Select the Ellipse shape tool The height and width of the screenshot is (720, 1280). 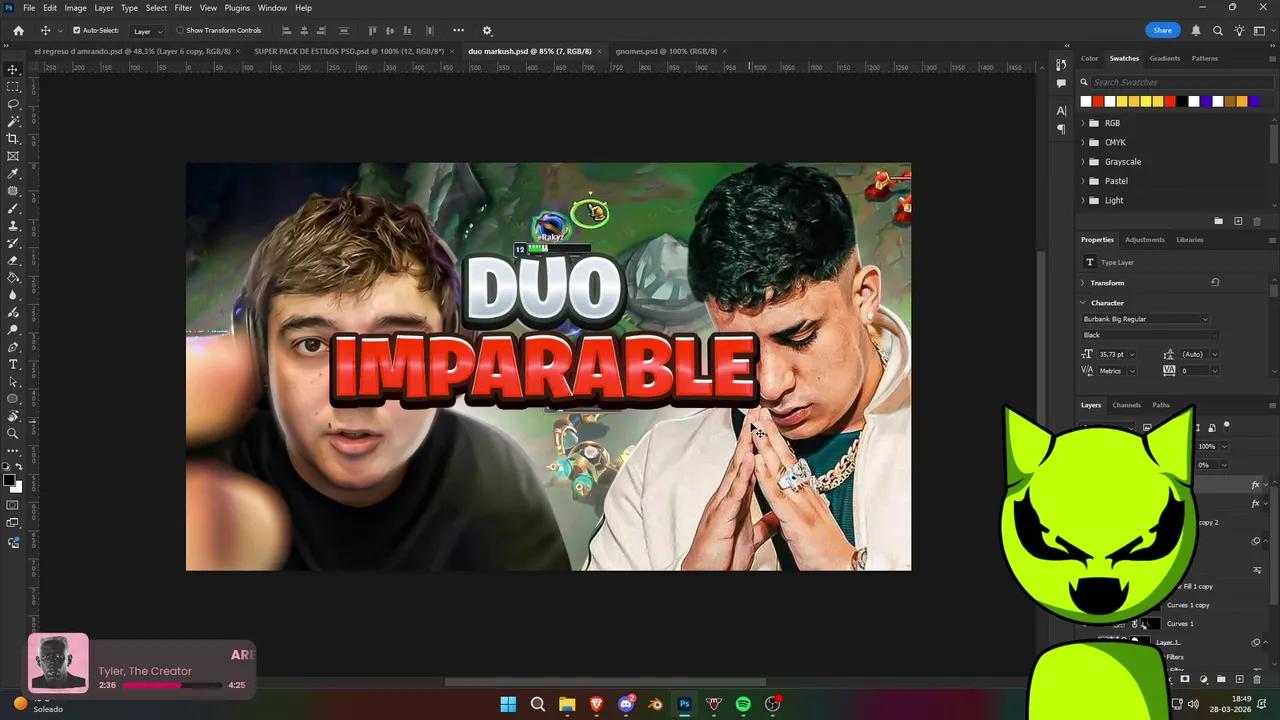click(x=13, y=399)
